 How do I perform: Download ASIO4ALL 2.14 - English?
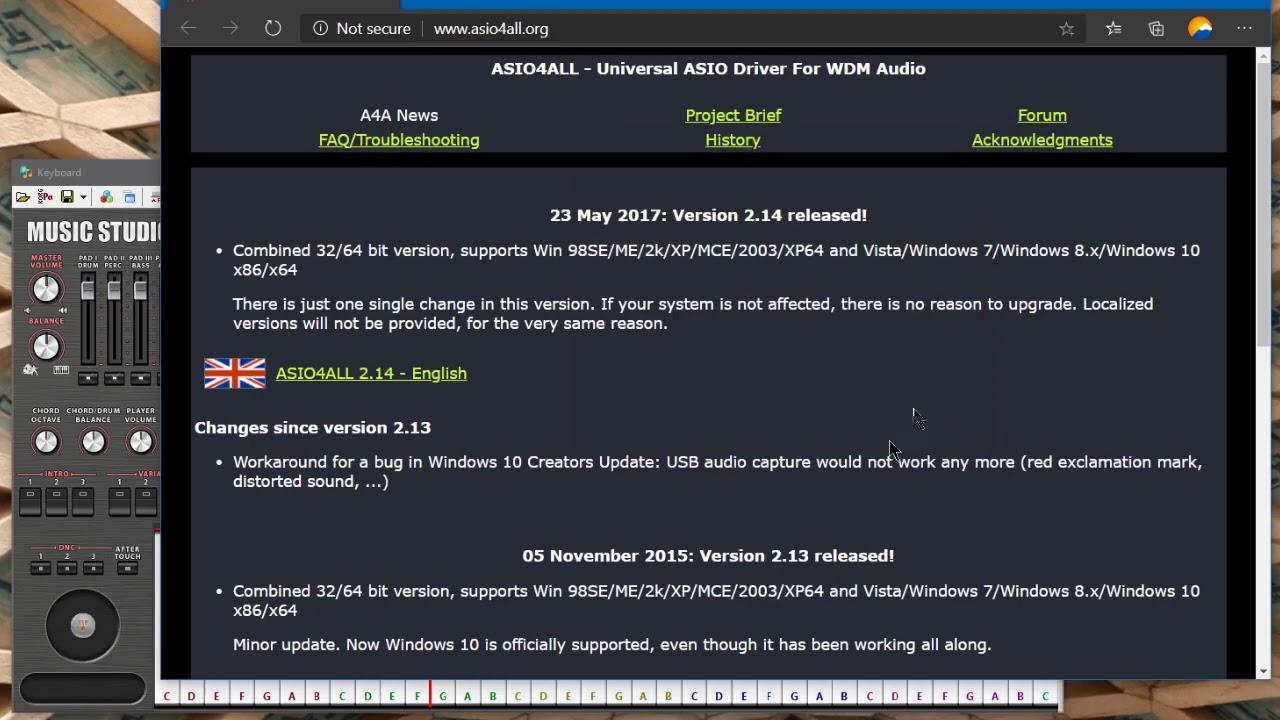click(371, 373)
